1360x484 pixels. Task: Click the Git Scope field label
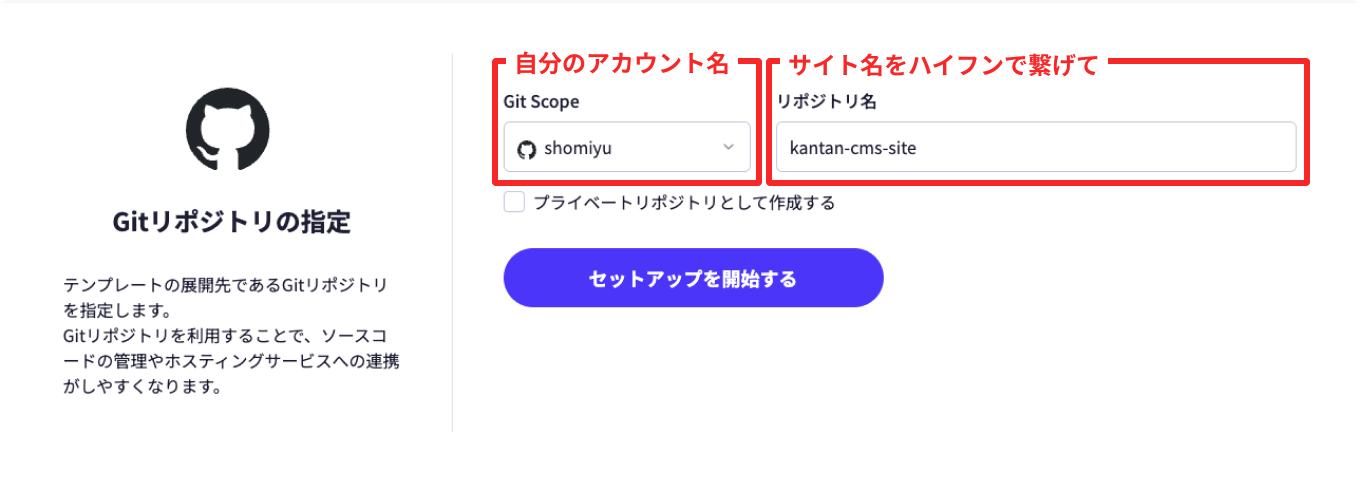coord(541,101)
